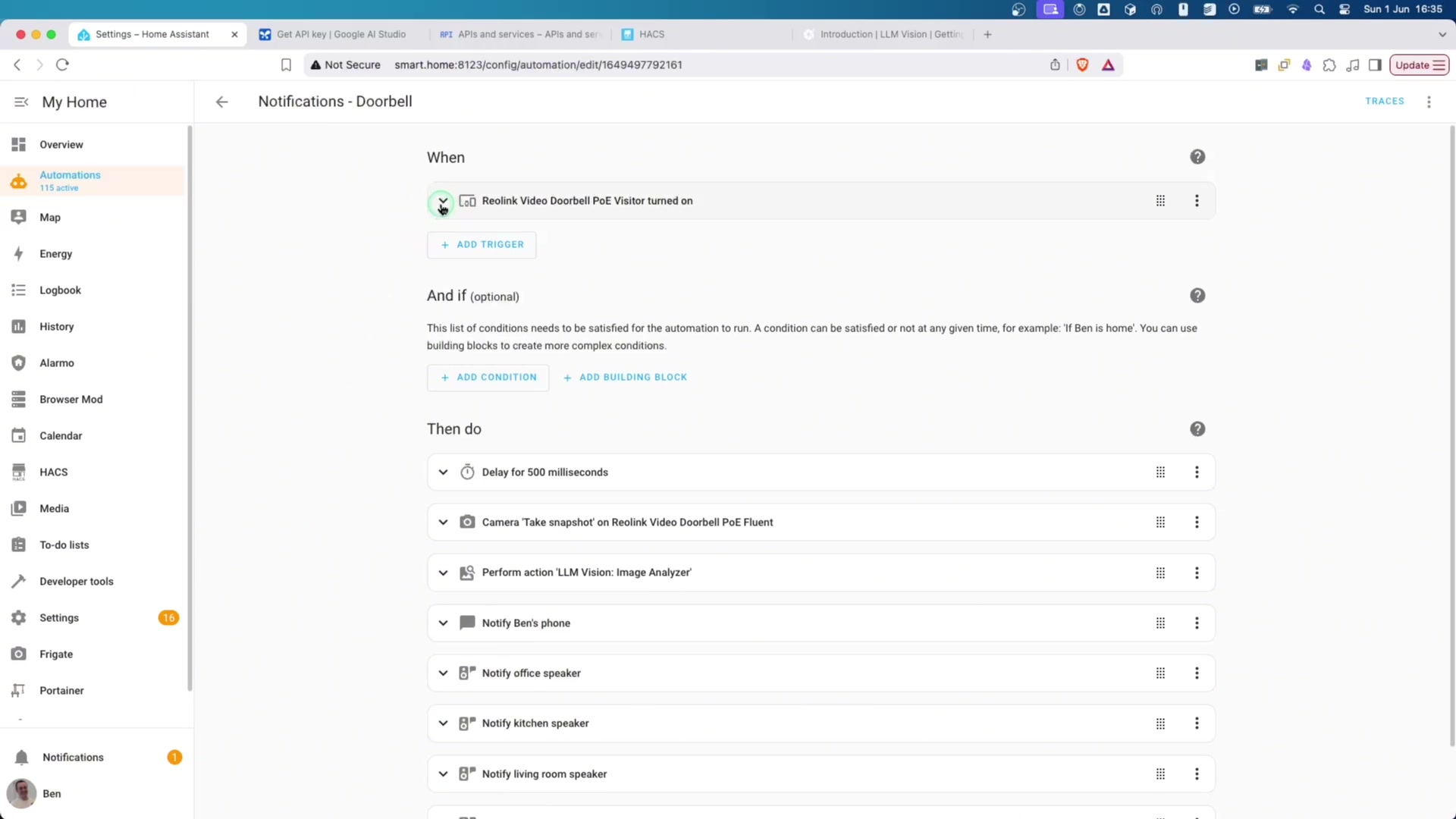Switch to the HACS browser tab

(x=651, y=34)
